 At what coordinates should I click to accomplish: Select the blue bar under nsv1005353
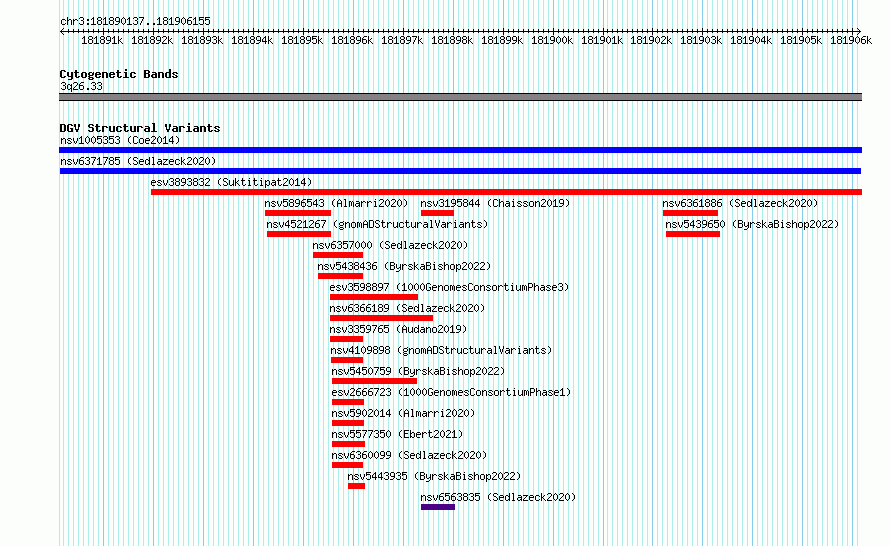(x=460, y=150)
